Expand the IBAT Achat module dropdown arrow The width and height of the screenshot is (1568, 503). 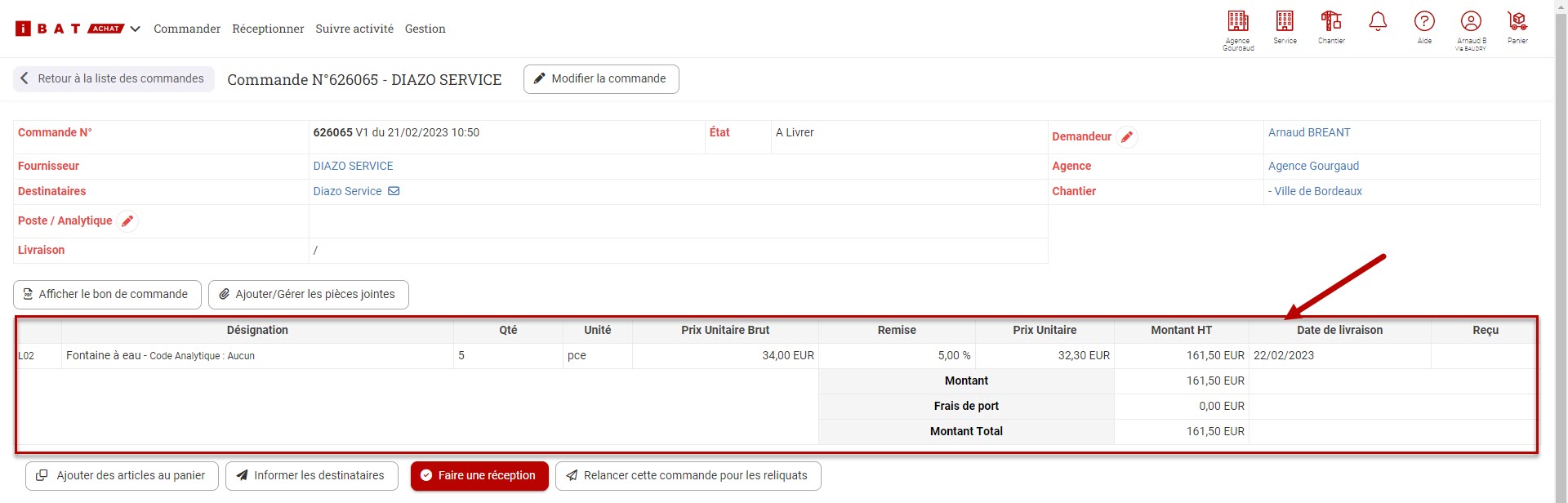[136, 29]
